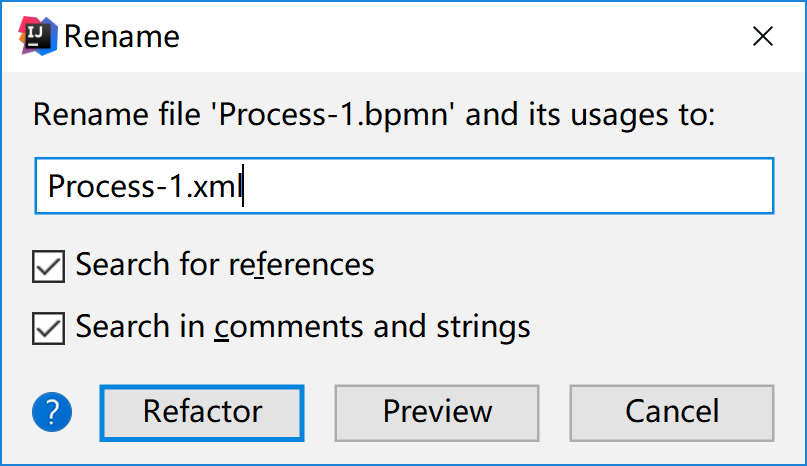
Task: Place cursor before 'Process' in name field
Action: (49, 187)
